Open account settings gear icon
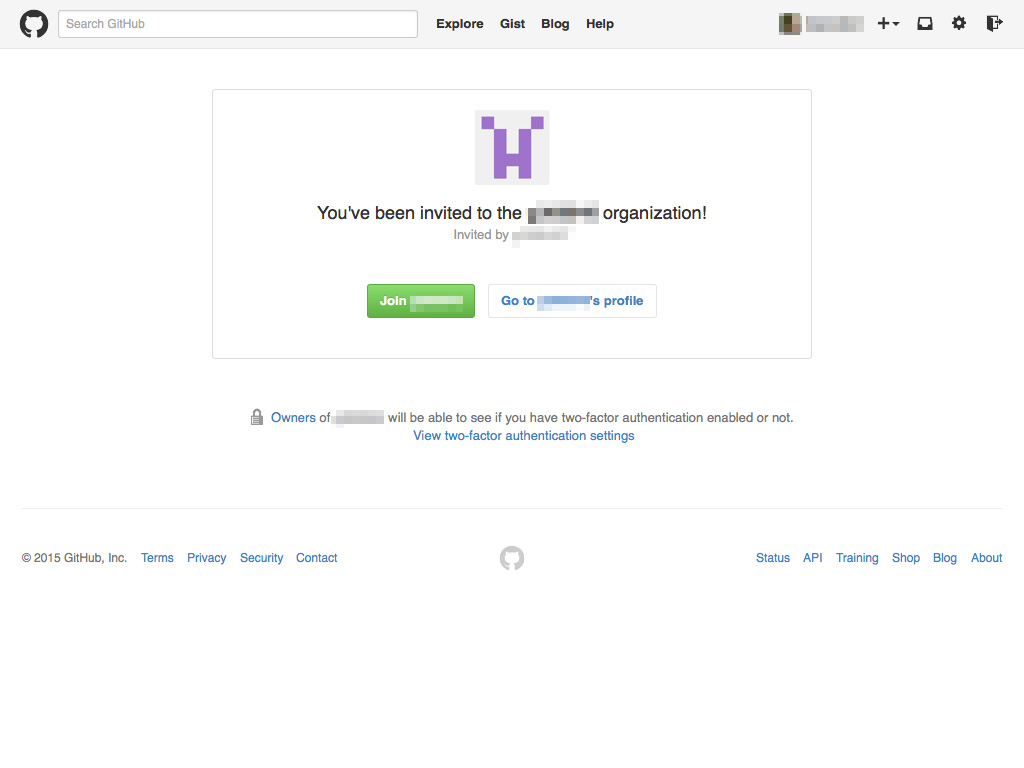The image size is (1024, 768). click(x=959, y=24)
